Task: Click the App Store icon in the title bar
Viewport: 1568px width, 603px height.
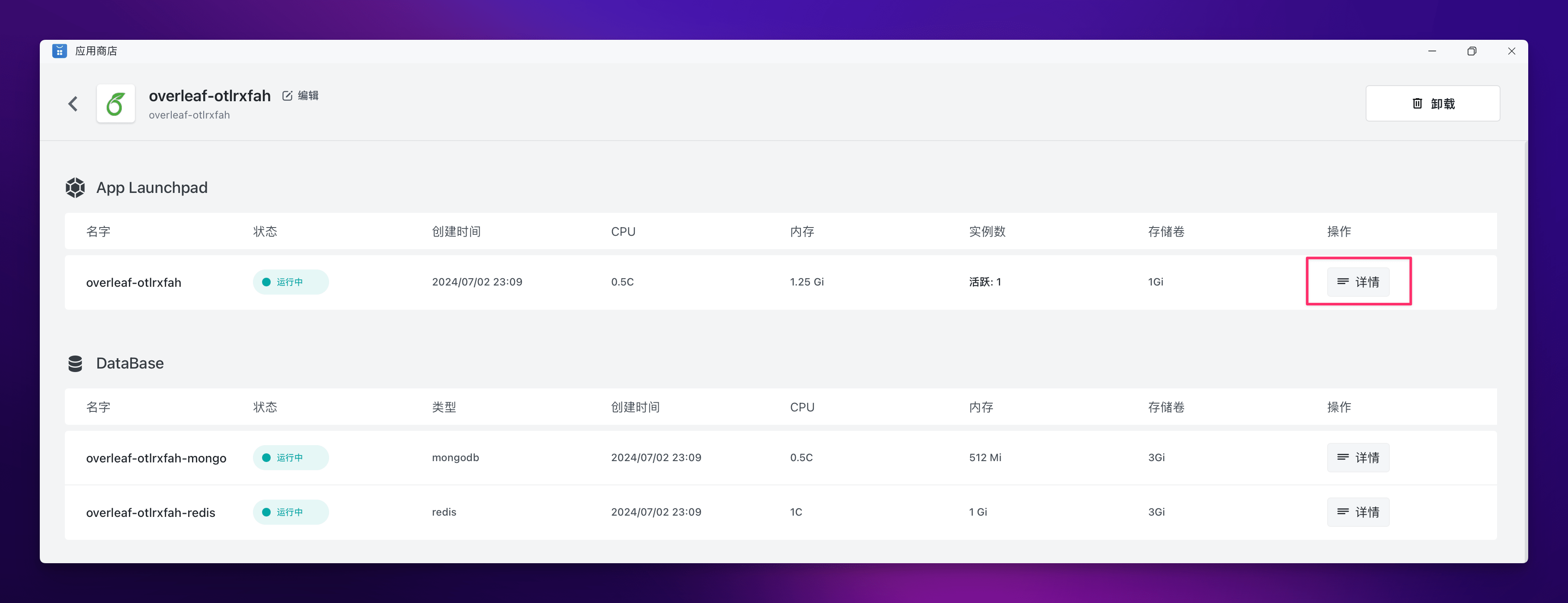Action: (x=59, y=51)
